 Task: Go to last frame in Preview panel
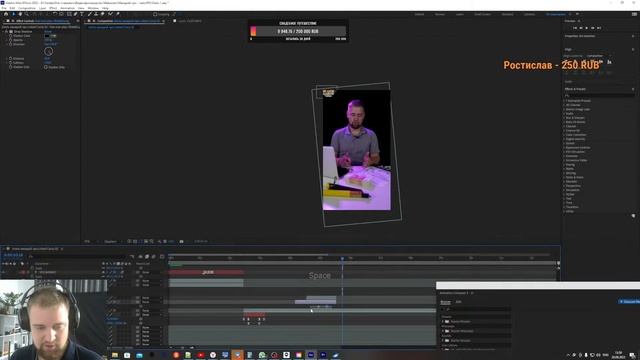point(599,28)
